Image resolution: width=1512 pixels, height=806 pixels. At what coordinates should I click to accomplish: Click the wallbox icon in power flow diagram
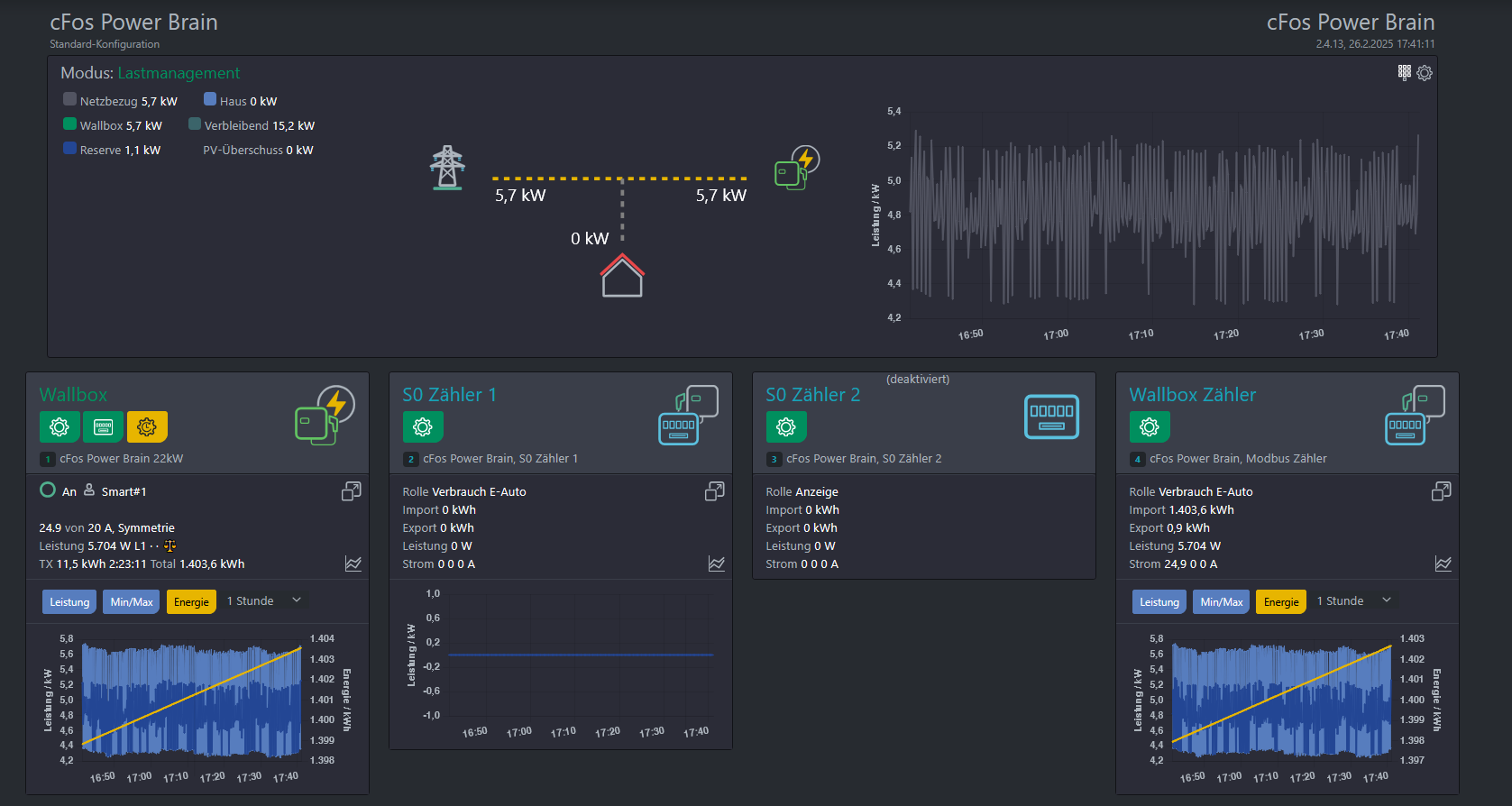[797, 168]
